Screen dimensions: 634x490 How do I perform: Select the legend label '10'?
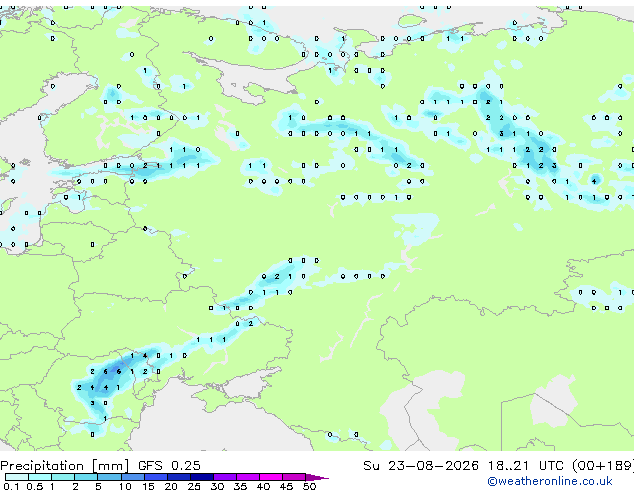pos(125,486)
